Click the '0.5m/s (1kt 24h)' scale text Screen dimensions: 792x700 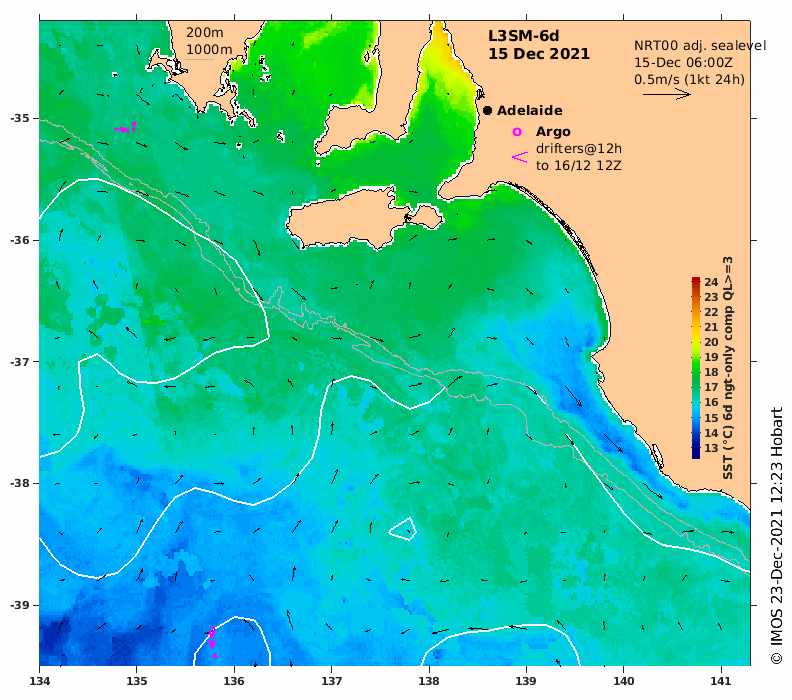(x=689, y=80)
